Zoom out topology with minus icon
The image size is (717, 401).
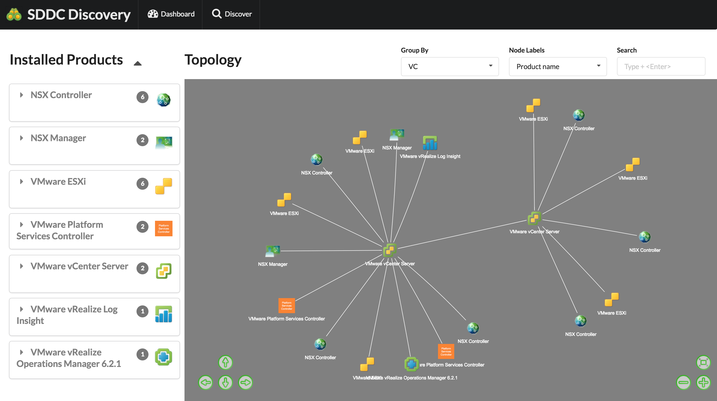(683, 382)
